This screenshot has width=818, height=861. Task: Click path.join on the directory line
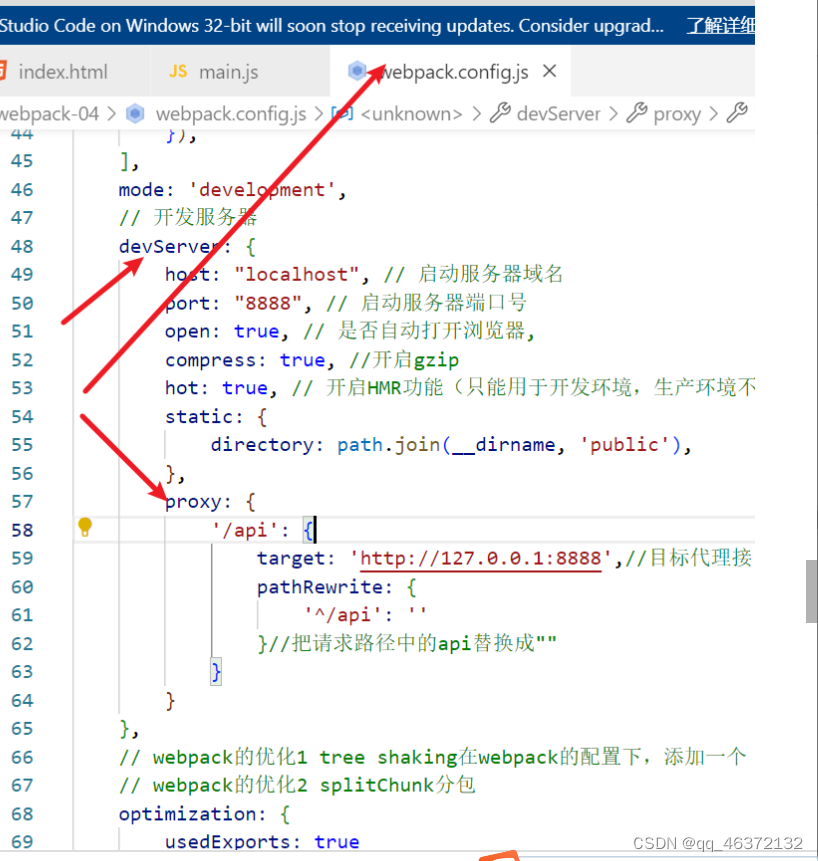(x=389, y=444)
